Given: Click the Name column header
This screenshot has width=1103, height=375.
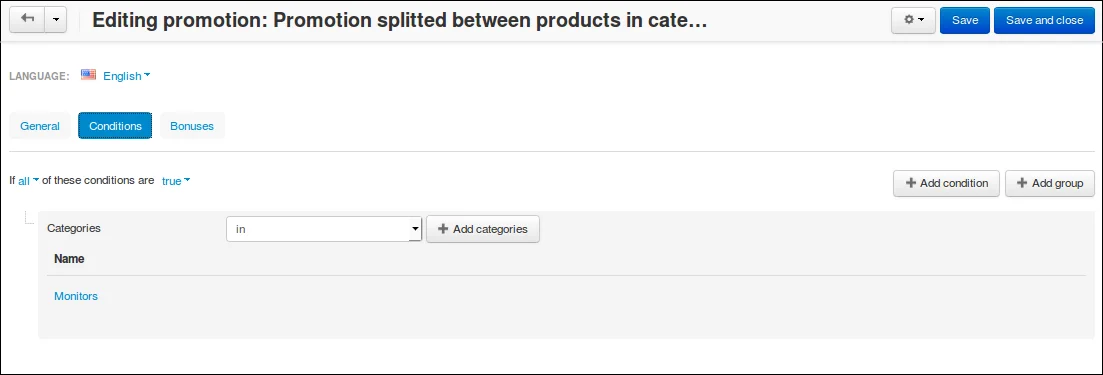Looking at the screenshot, I should 69,259.
